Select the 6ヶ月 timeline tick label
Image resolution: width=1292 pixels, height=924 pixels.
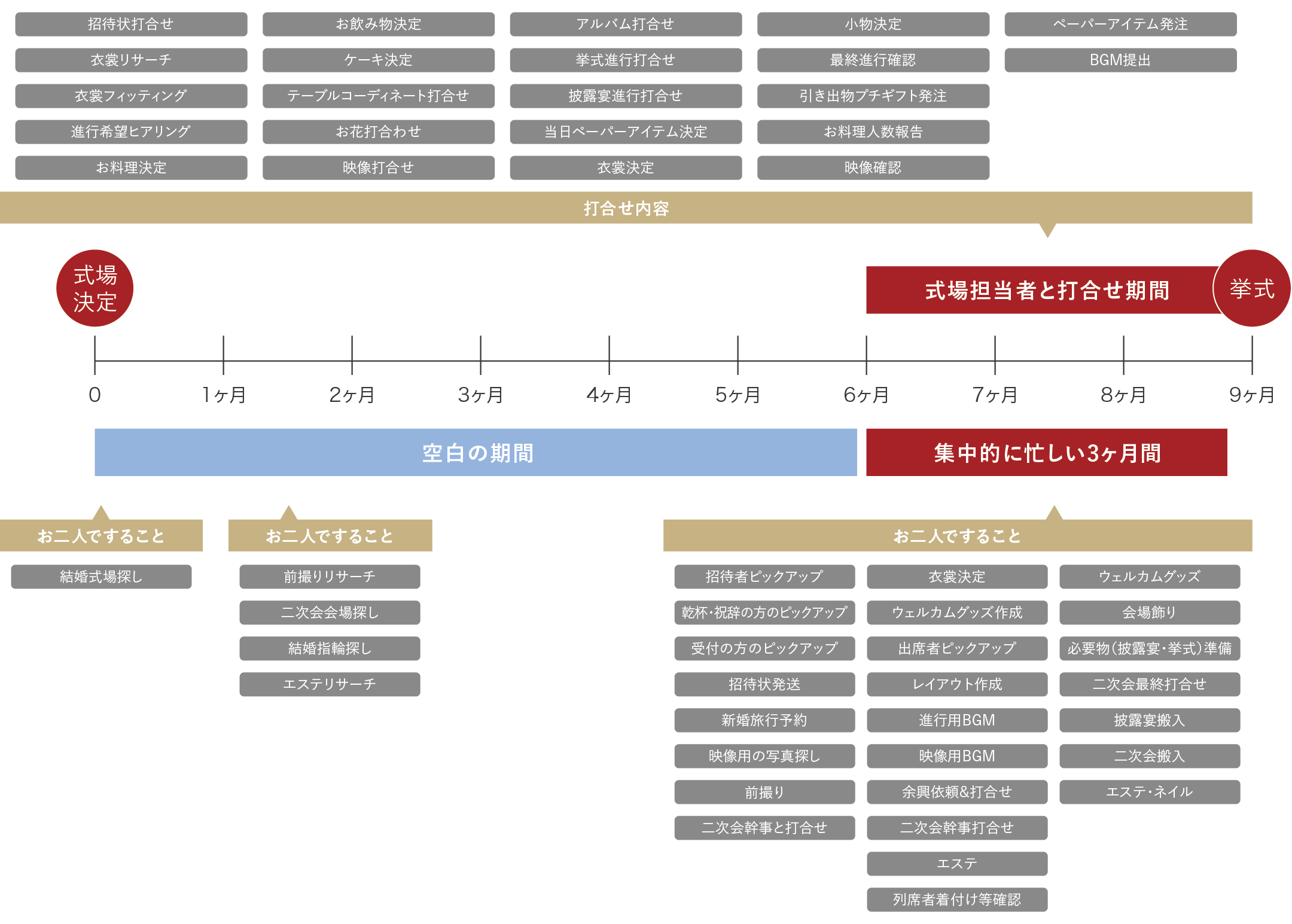pos(866,395)
